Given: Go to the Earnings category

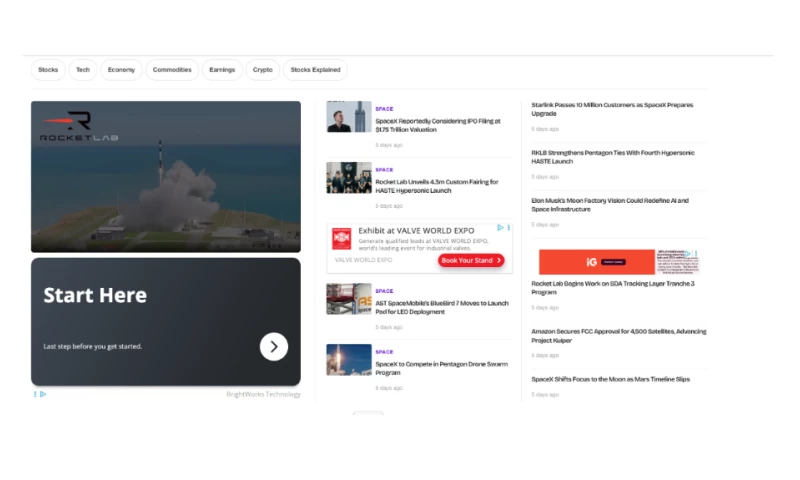Looking at the screenshot, I should [222, 70].
